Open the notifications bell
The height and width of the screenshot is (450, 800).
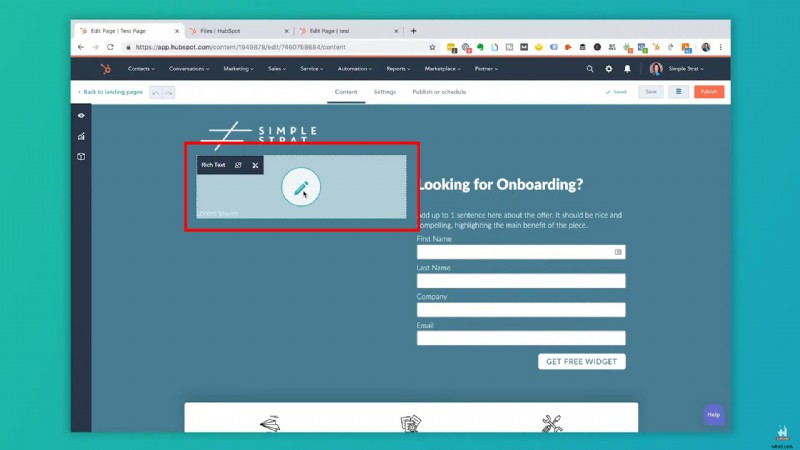pos(628,69)
